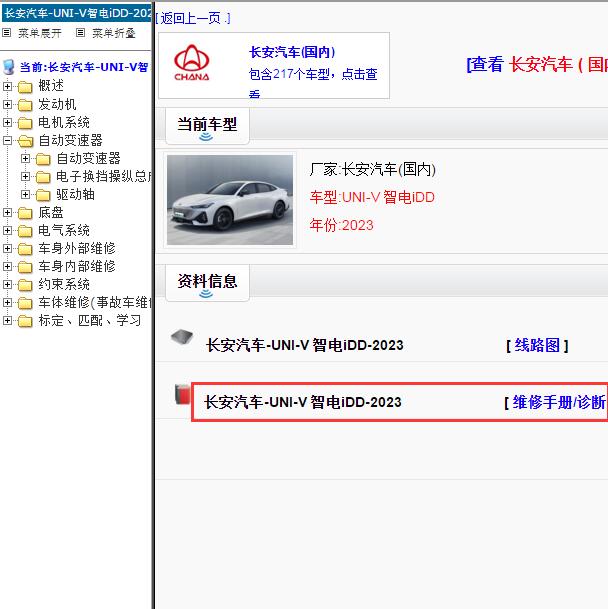The image size is (608, 609).
Task: Click the 厂家:长安汽车(国内) text
Action: (x=373, y=169)
